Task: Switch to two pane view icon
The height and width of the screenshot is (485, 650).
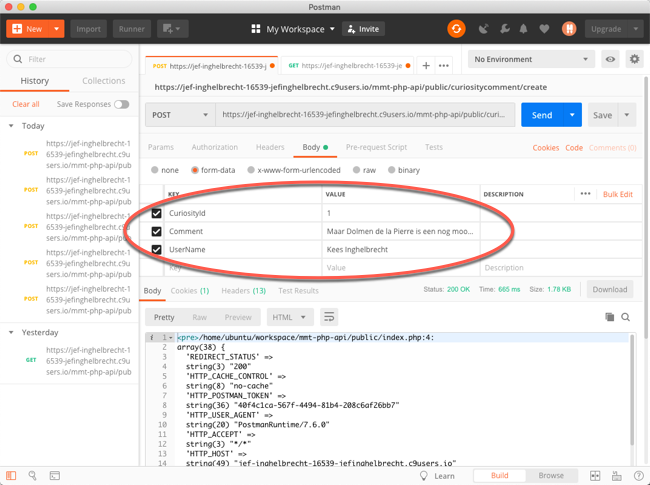Action: tap(595, 475)
